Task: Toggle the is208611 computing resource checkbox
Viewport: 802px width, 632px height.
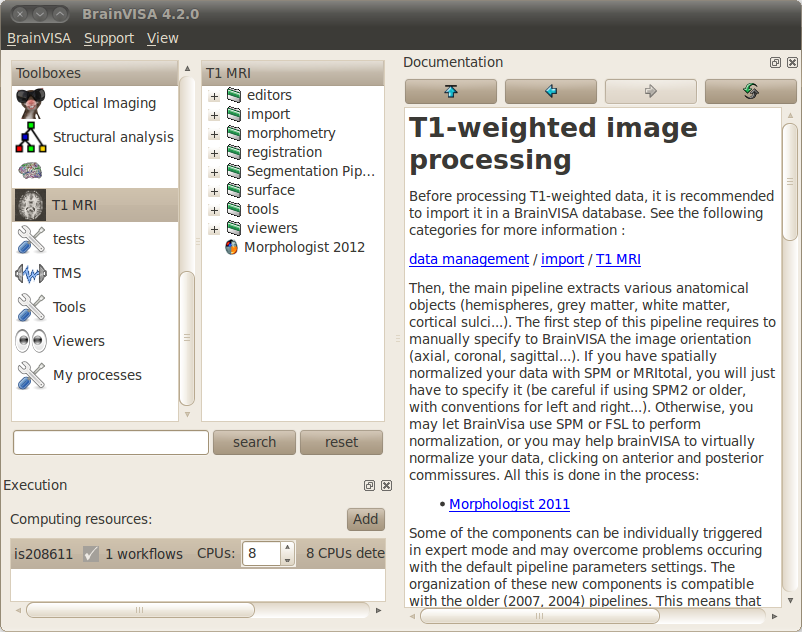Action: tap(91, 554)
